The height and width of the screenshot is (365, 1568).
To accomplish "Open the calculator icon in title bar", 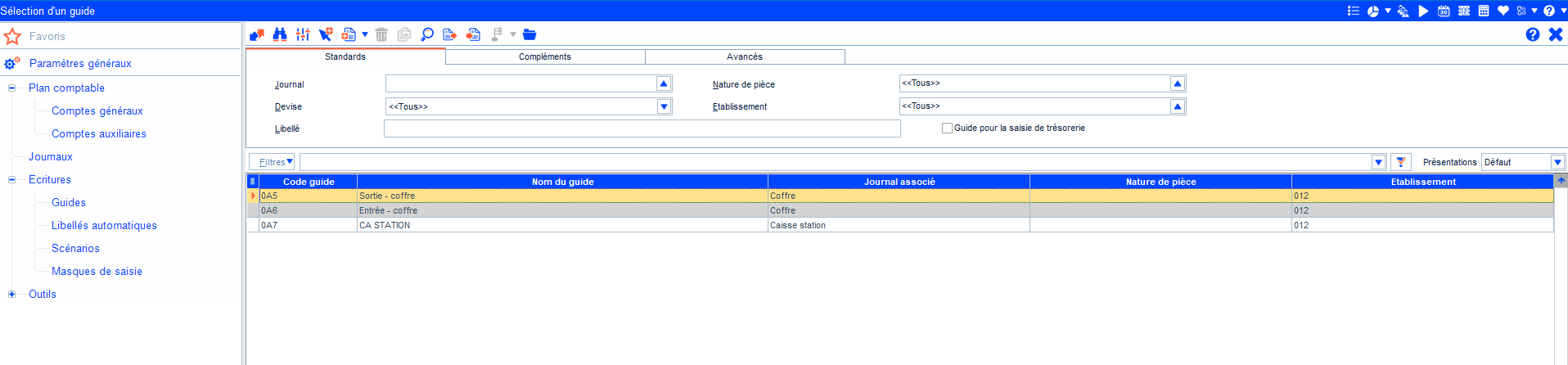I will tap(1484, 11).
